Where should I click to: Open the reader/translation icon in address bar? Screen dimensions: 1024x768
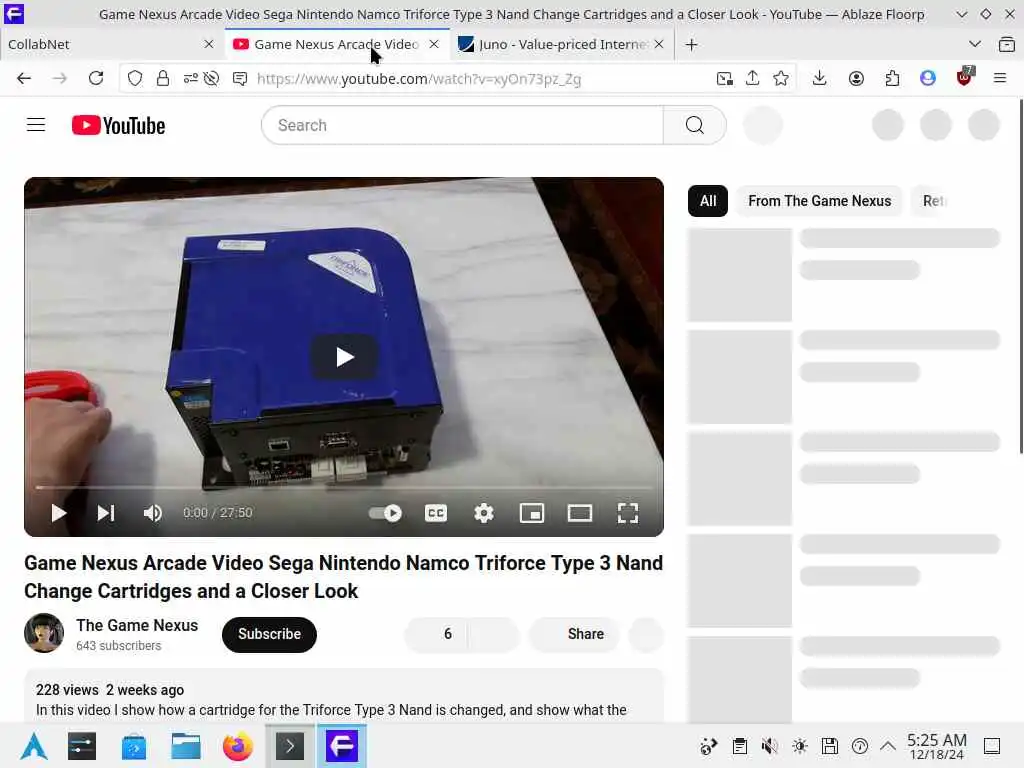click(240, 78)
